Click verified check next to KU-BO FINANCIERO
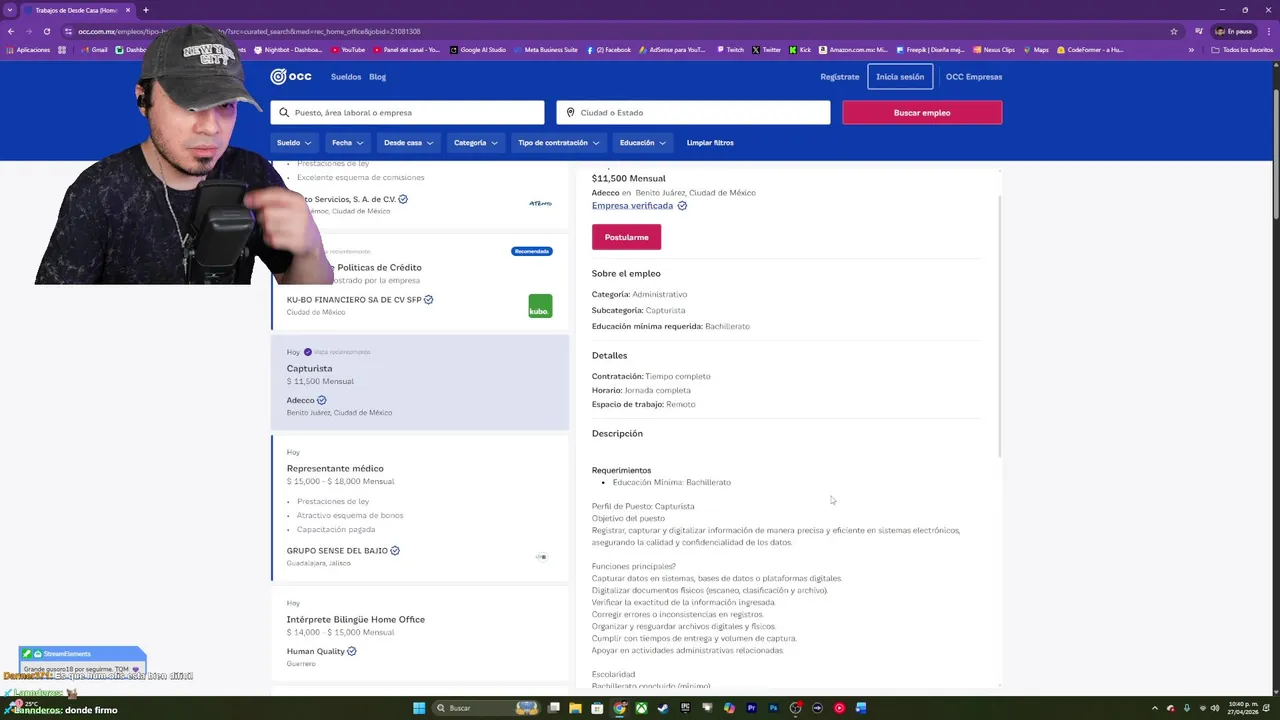Image resolution: width=1280 pixels, height=720 pixels. pyautogui.click(x=428, y=300)
